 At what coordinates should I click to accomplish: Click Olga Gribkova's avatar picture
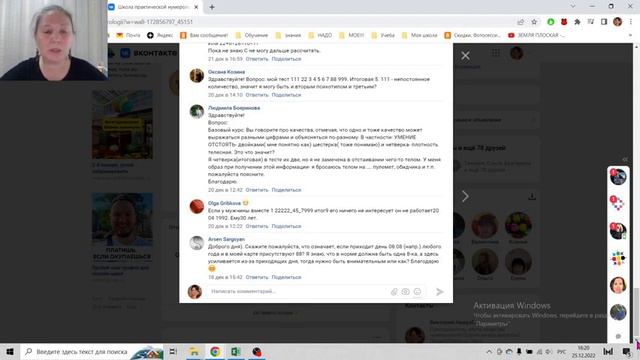197,207
